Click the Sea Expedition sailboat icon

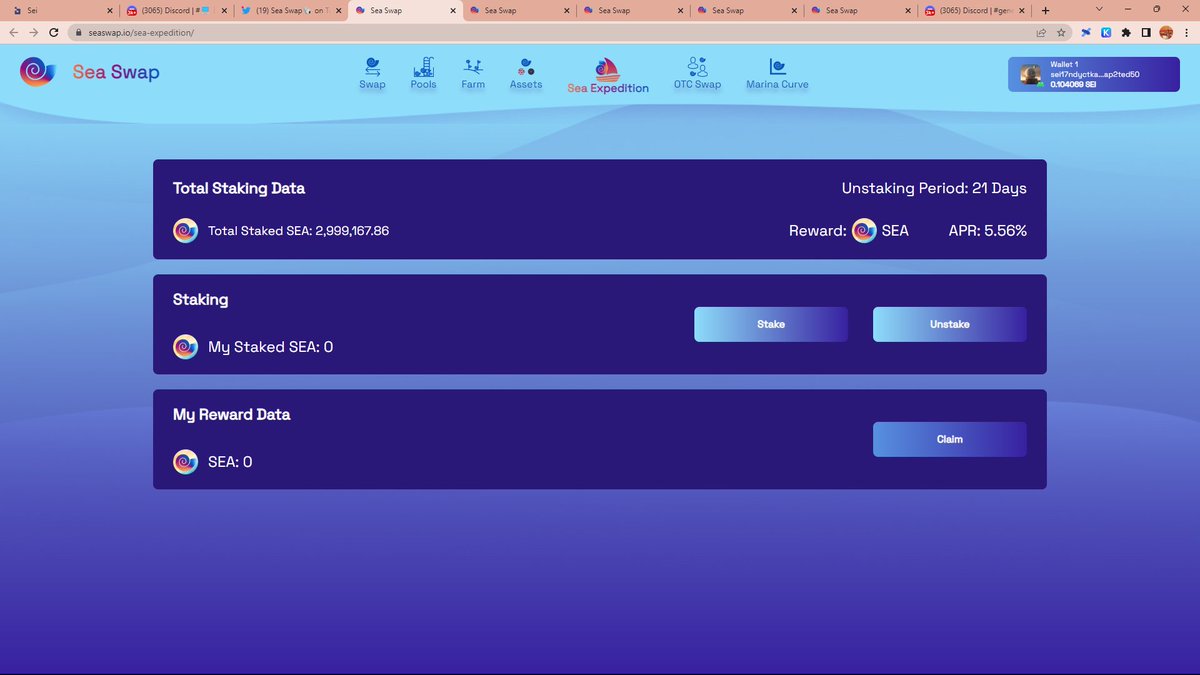point(608,69)
